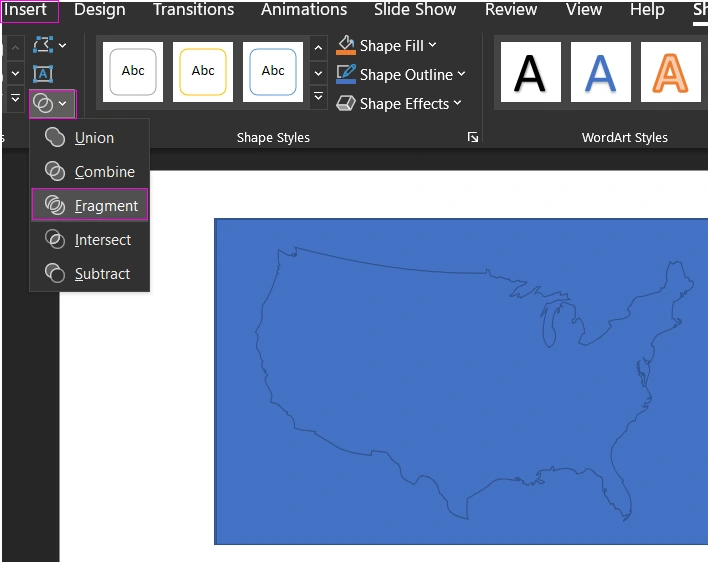Image resolution: width=708 pixels, height=562 pixels.
Task: Expand the left shapes gallery More arrow
Action: point(15,98)
